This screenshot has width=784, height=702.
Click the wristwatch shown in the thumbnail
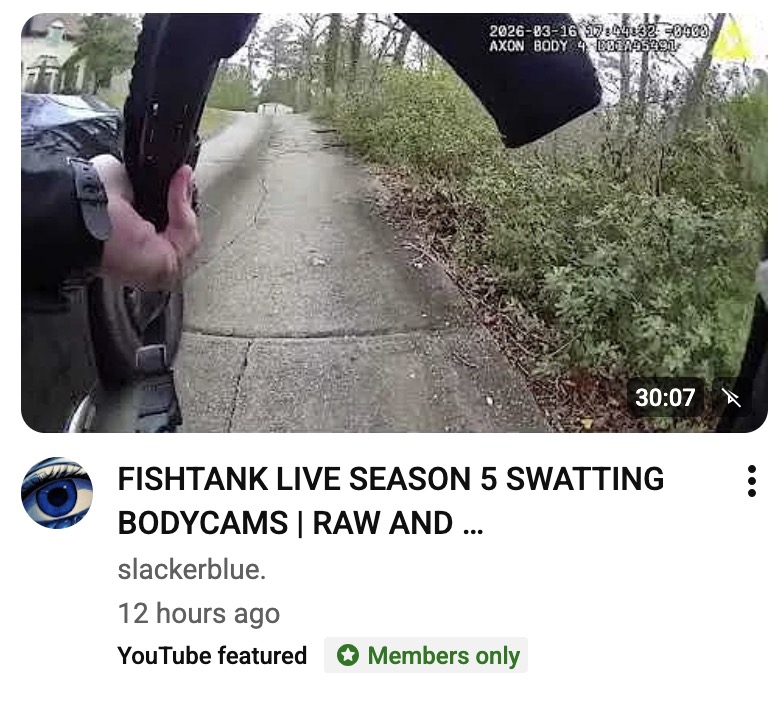point(91,198)
